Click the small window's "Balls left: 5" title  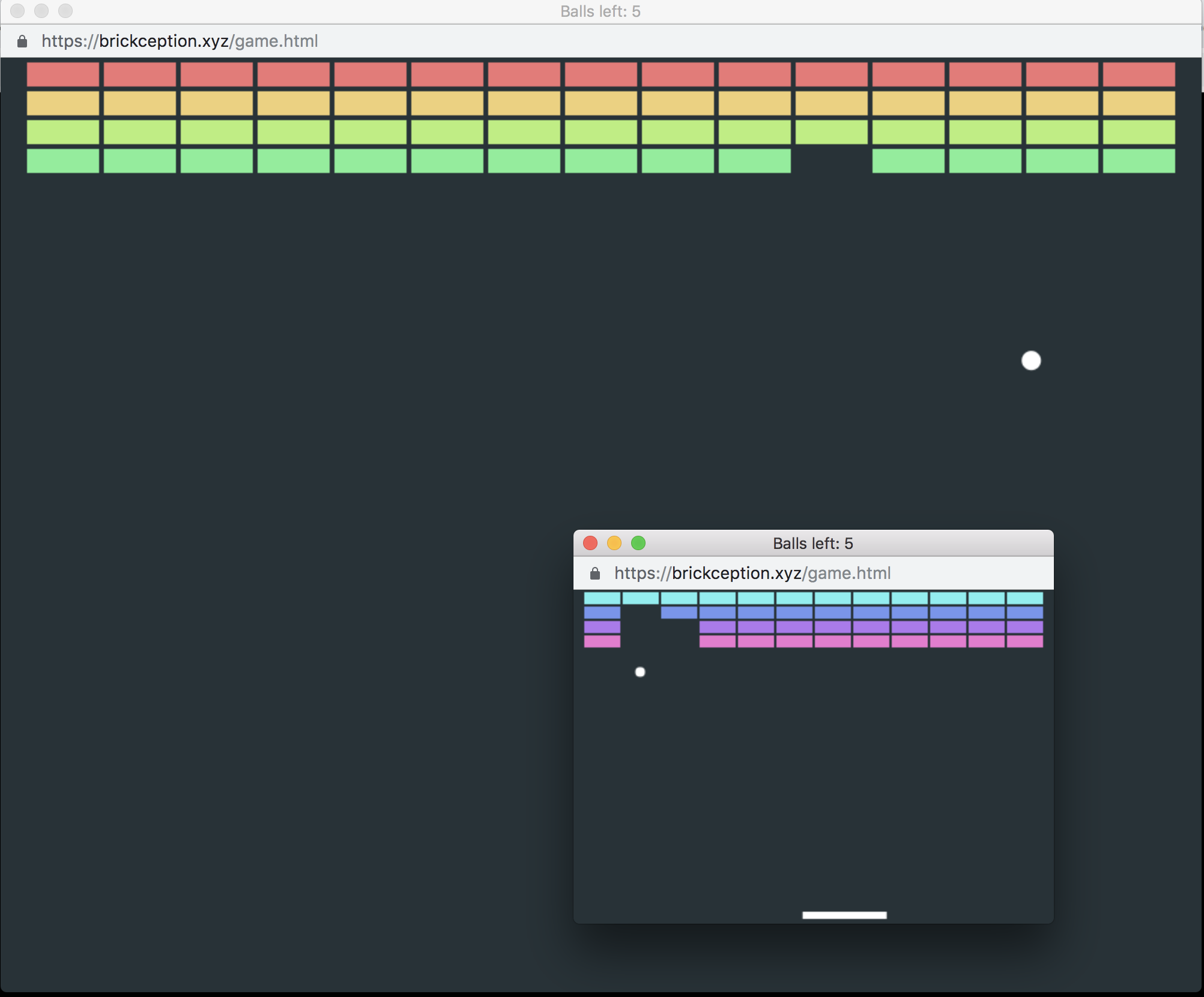812,544
